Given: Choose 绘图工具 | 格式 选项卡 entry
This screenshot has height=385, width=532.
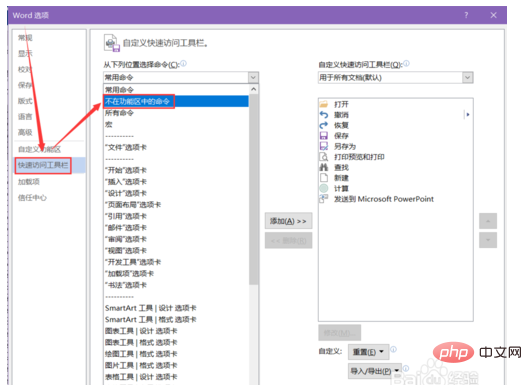Looking at the screenshot, I should click(176, 354).
